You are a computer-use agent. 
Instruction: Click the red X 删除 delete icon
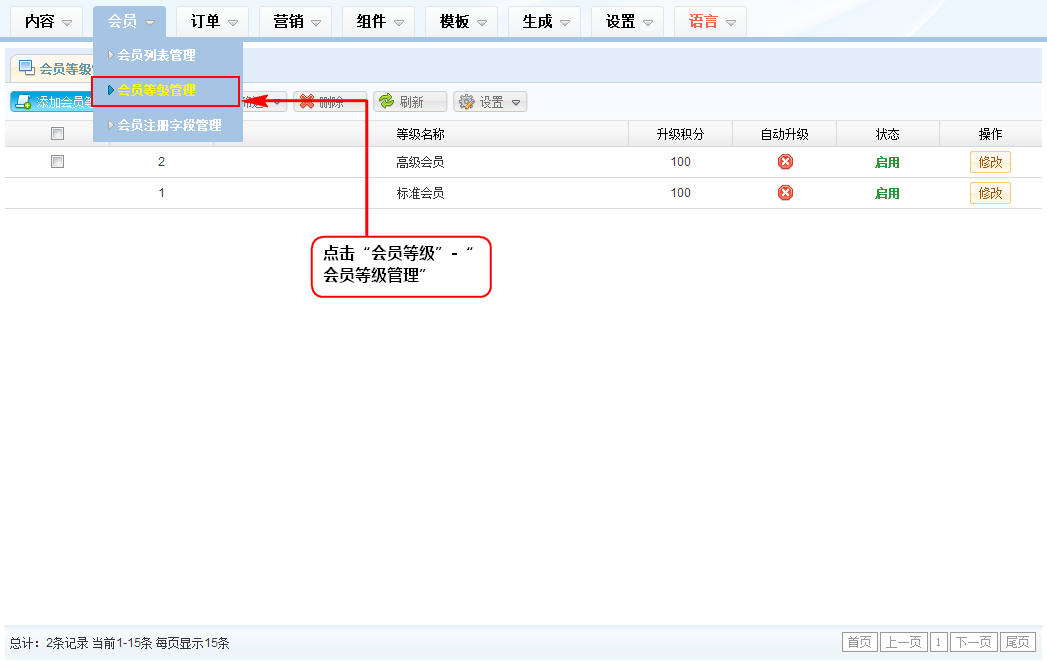[x=307, y=102]
